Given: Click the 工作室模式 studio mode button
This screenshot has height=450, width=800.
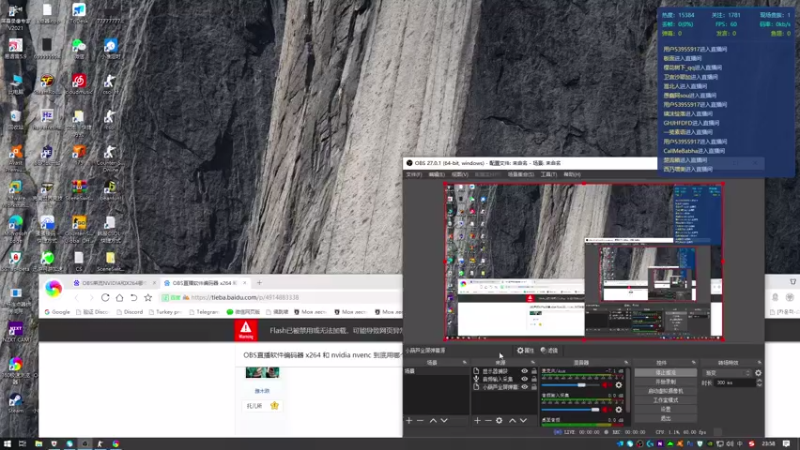Looking at the screenshot, I should point(666,401).
